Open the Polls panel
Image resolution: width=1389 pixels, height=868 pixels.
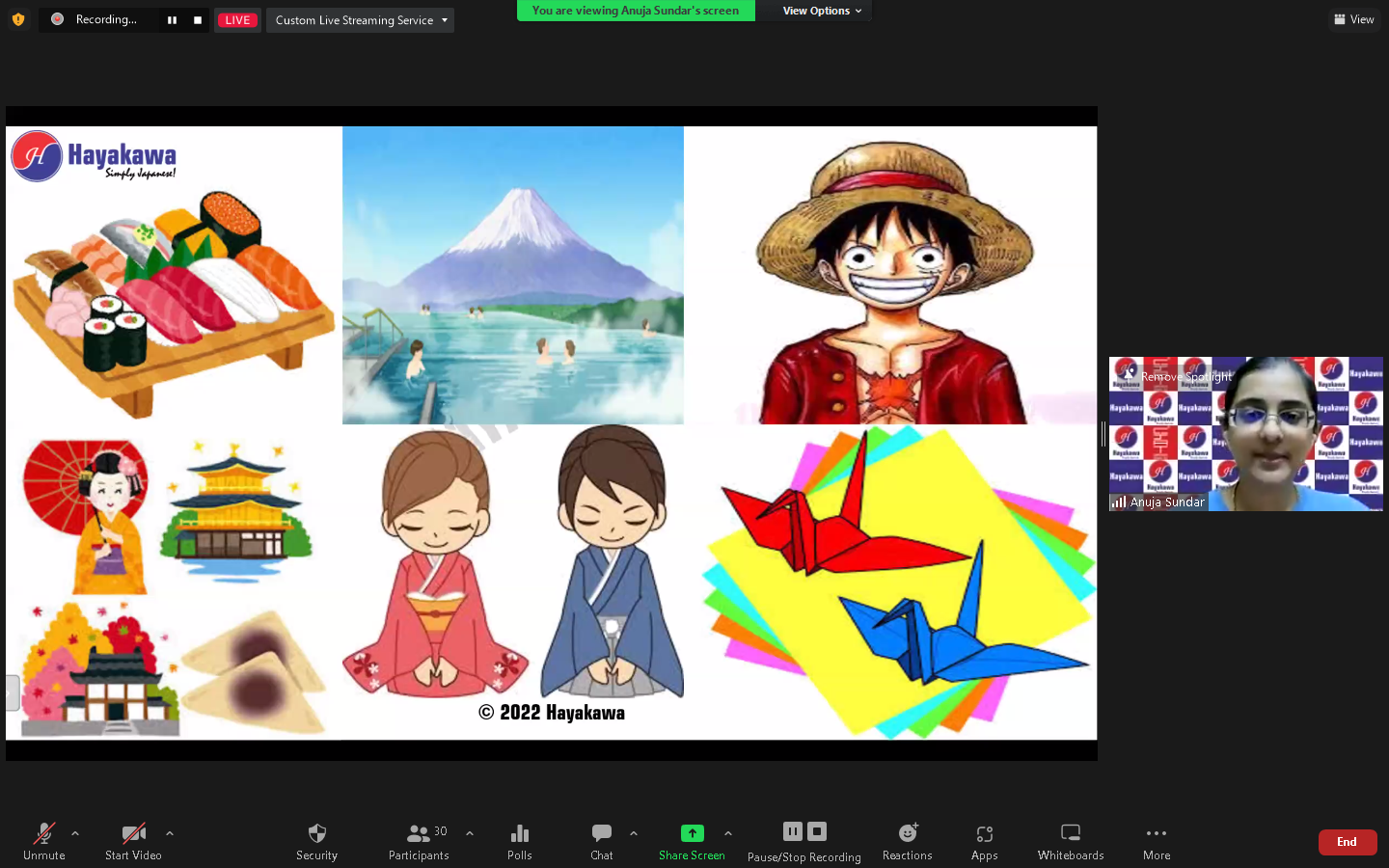point(520,841)
